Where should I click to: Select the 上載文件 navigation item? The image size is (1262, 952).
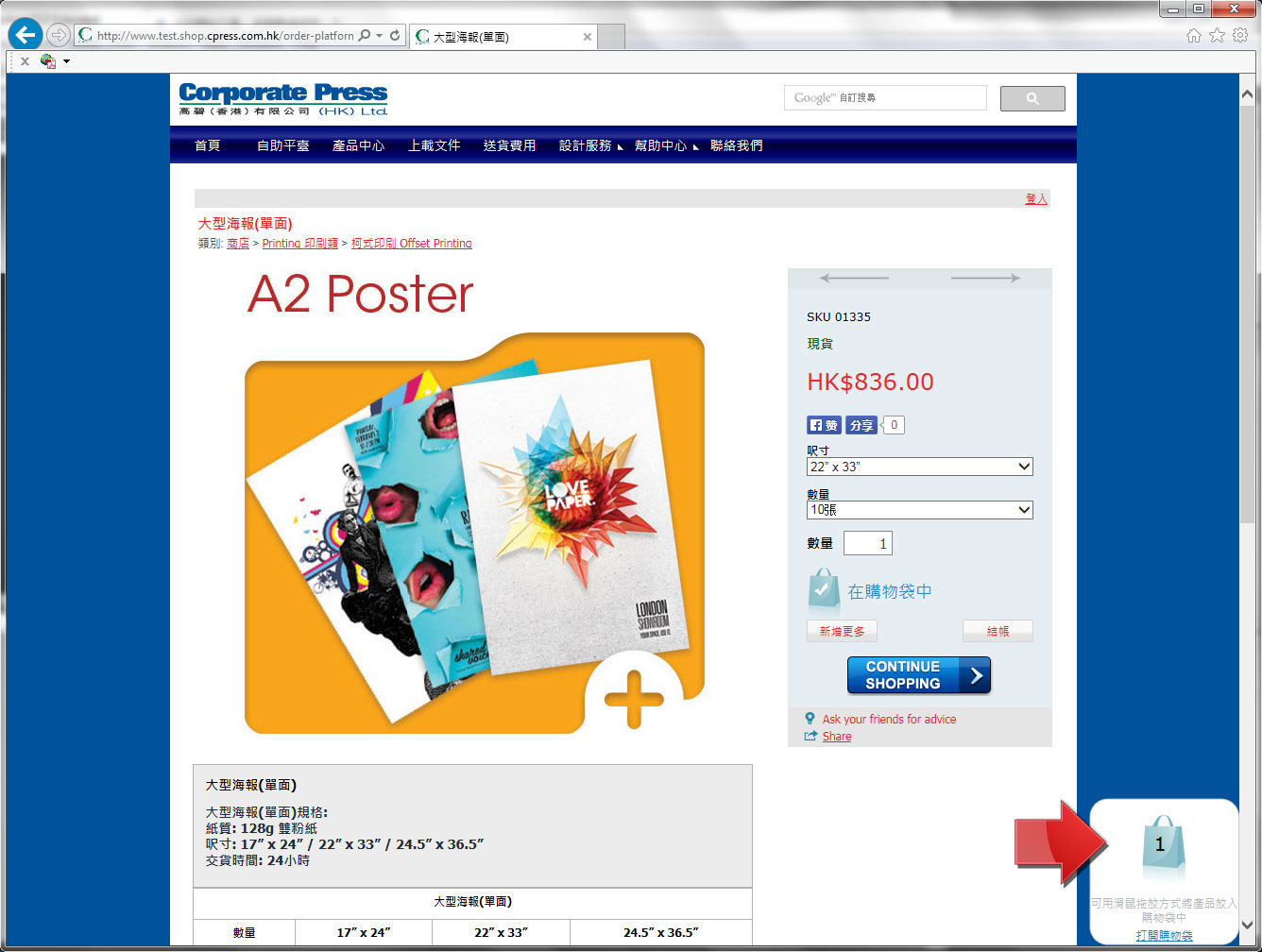pyautogui.click(x=434, y=145)
